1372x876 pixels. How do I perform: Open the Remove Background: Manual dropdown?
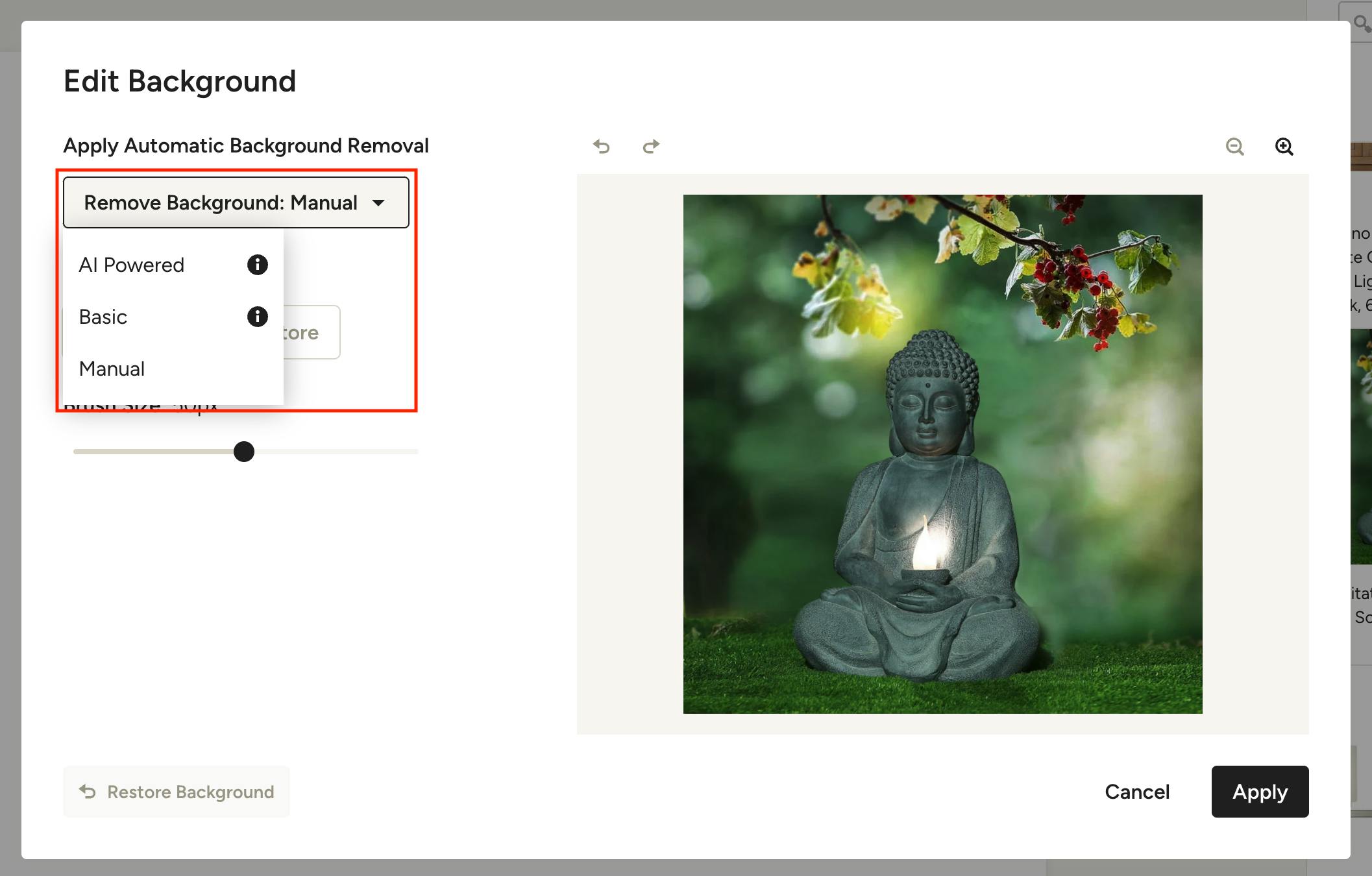click(236, 202)
